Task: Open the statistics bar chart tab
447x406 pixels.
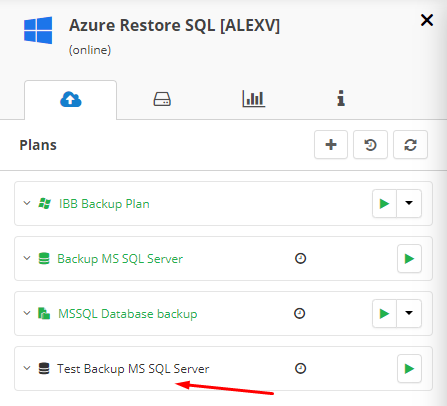Action: pos(253,99)
